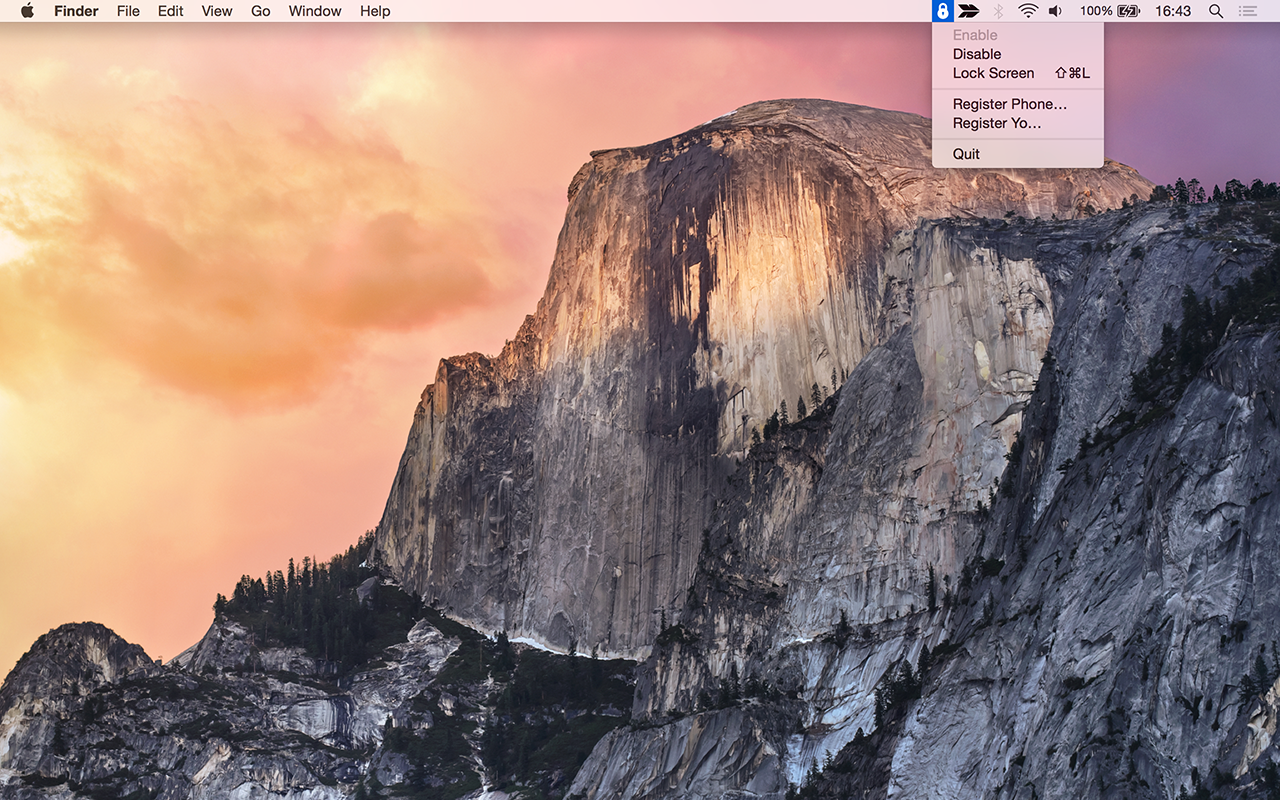This screenshot has height=800, width=1280.
Task: Select Lock Screen in the dropdown menu
Action: (x=1018, y=73)
